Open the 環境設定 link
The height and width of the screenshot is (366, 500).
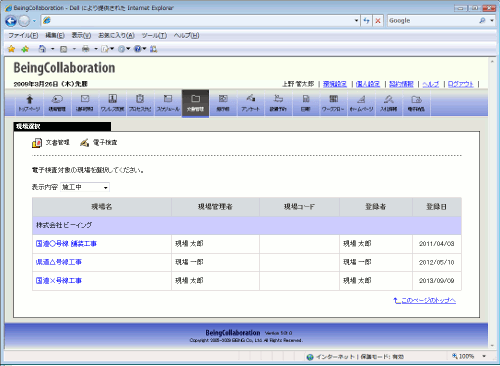point(335,84)
